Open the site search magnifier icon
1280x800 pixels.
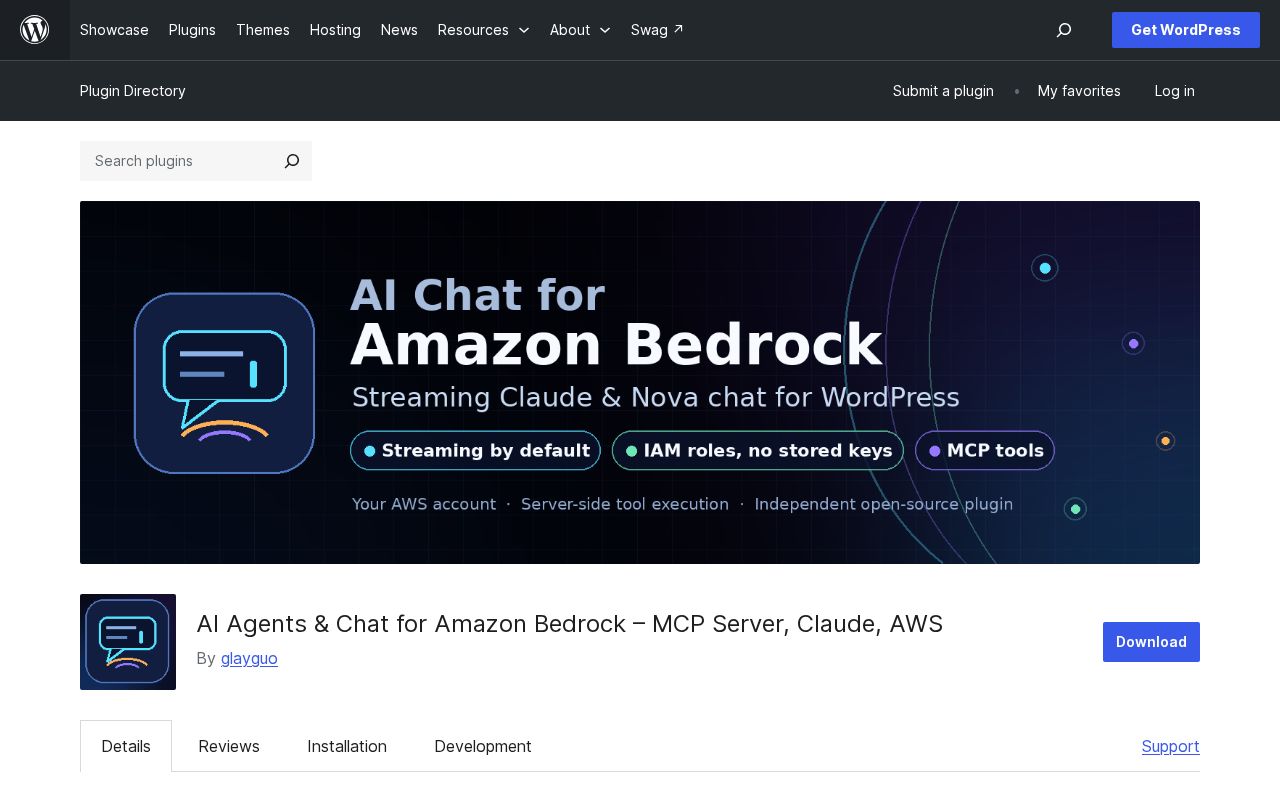click(1064, 30)
